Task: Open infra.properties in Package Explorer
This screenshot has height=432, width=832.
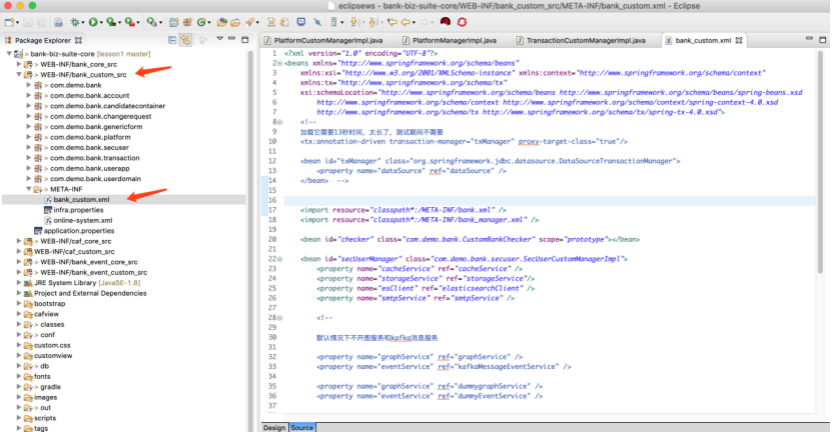Action: [x=76, y=210]
